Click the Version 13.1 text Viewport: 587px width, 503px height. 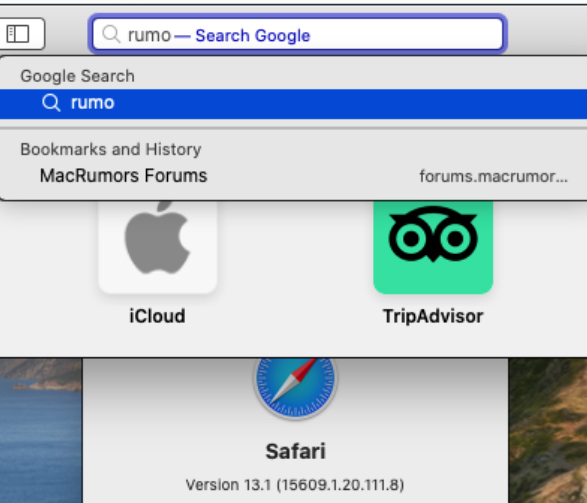point(295,485)
